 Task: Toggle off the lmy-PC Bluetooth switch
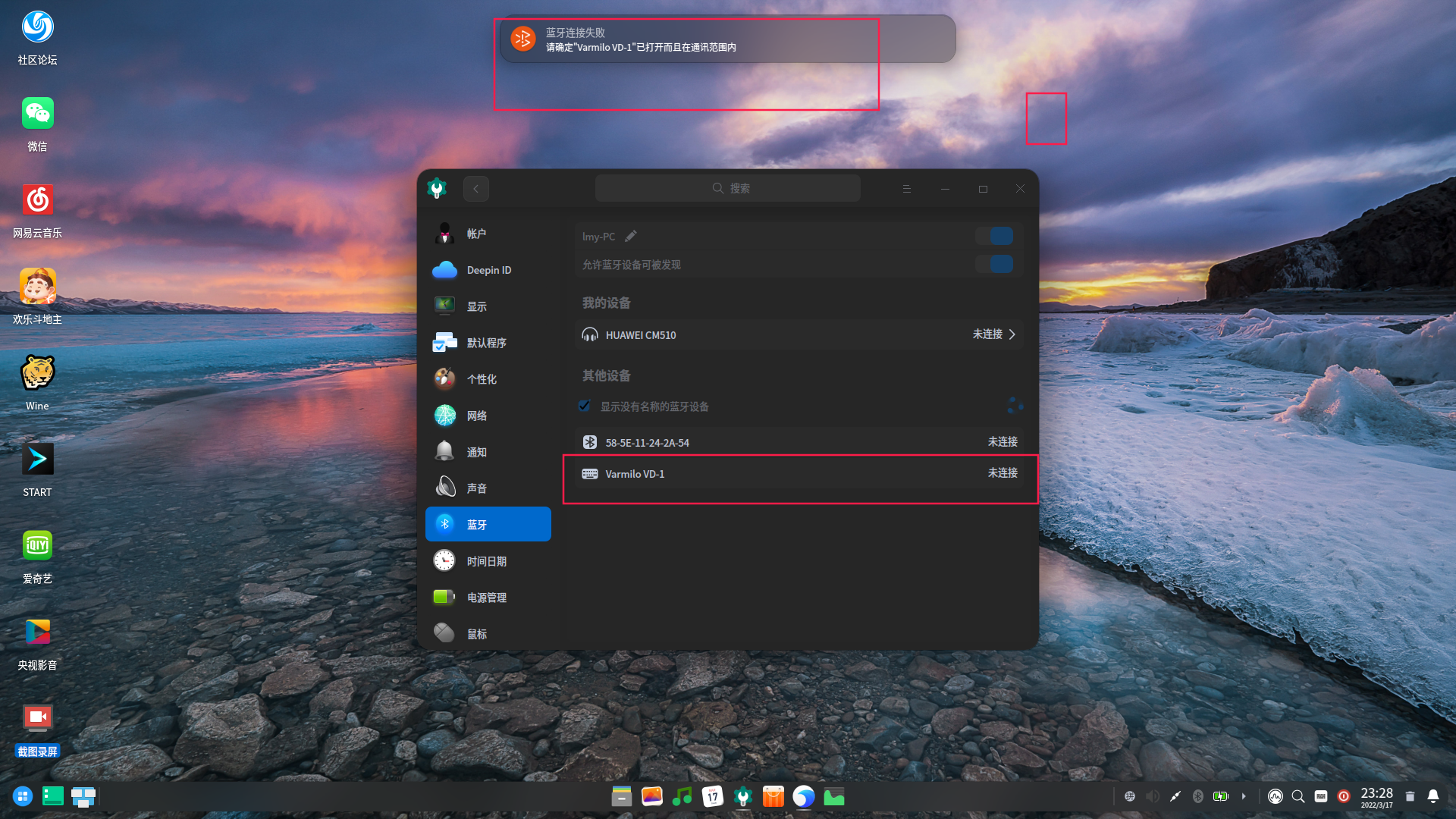pos(995,236)
